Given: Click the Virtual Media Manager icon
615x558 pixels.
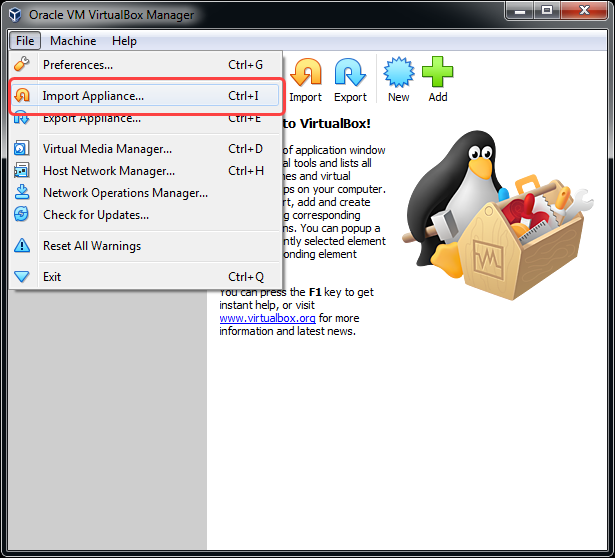Looking at the screenshot, I should 22,149.
